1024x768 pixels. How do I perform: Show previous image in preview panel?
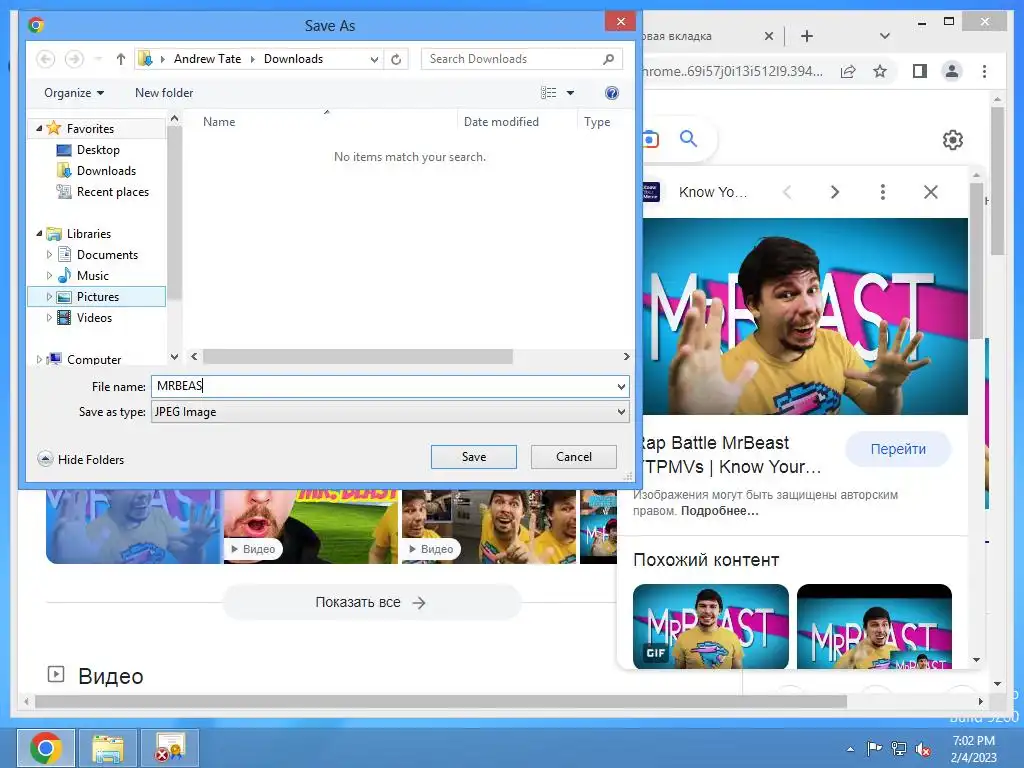pyautogui.click(x=787, y=192)
